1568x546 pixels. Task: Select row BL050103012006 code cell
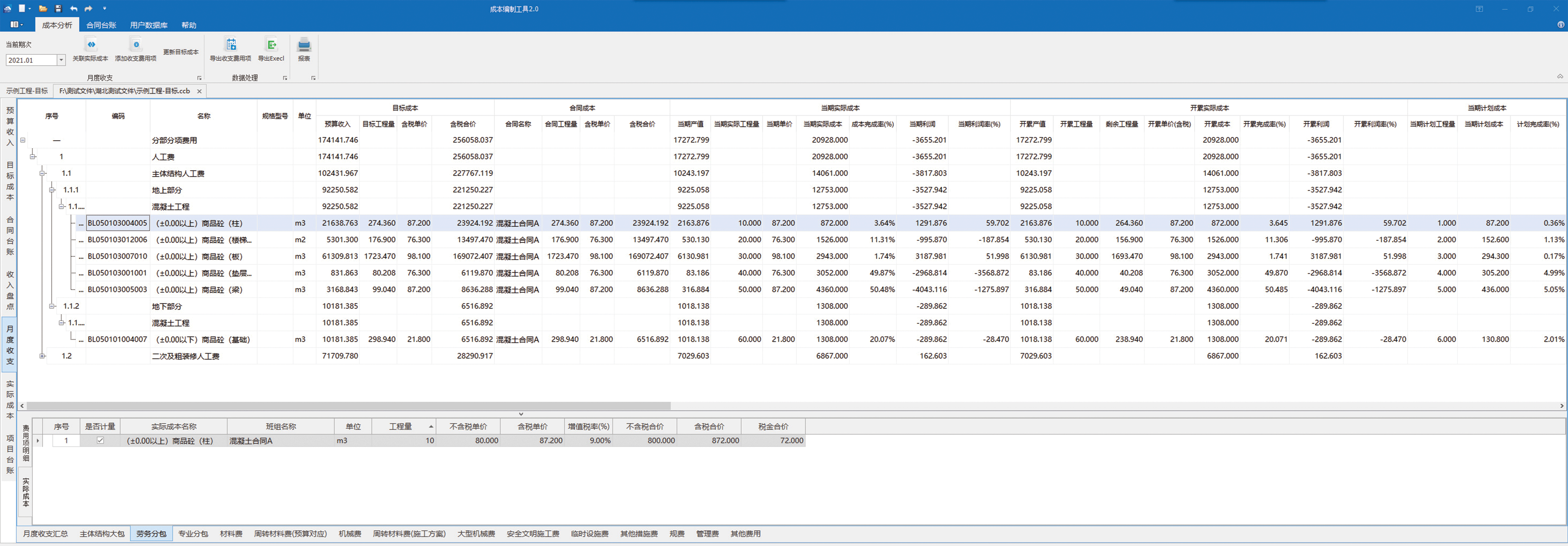click(x=118, y=240)
